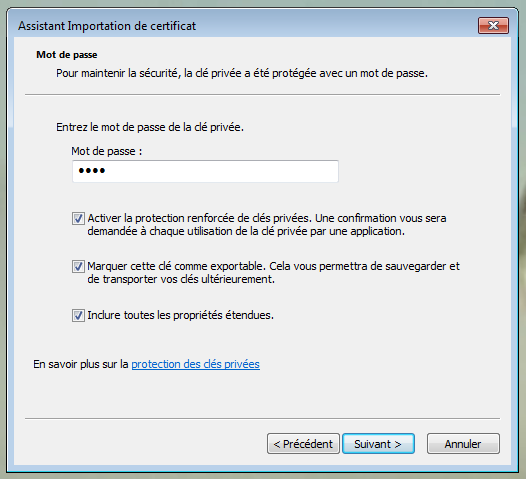Go back with the Précédent button

point(303,444)
